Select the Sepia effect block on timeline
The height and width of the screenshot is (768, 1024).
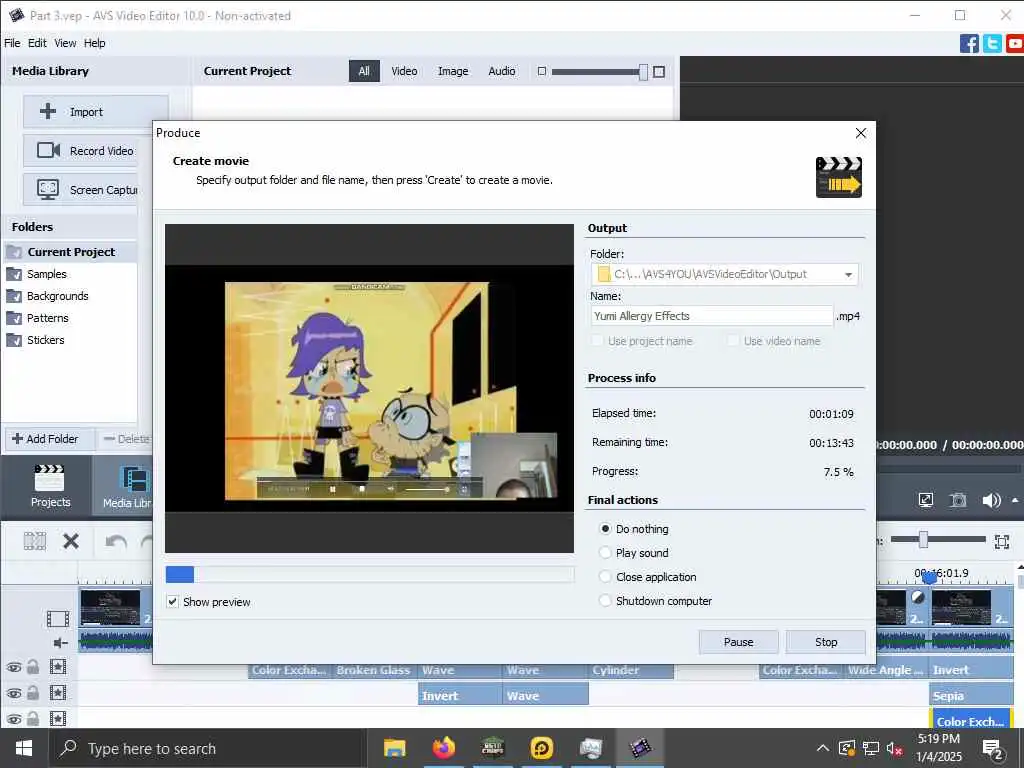coord(971,696)
